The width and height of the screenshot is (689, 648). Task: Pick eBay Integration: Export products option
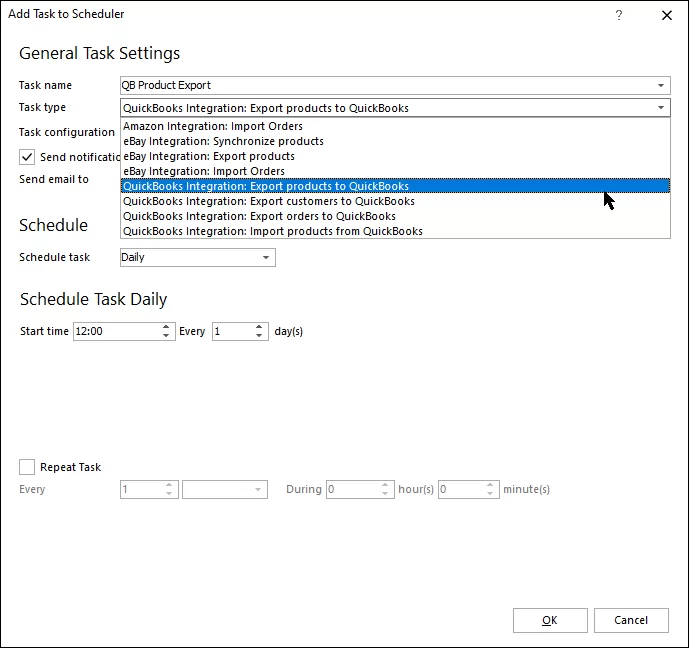tap(209, 157)
